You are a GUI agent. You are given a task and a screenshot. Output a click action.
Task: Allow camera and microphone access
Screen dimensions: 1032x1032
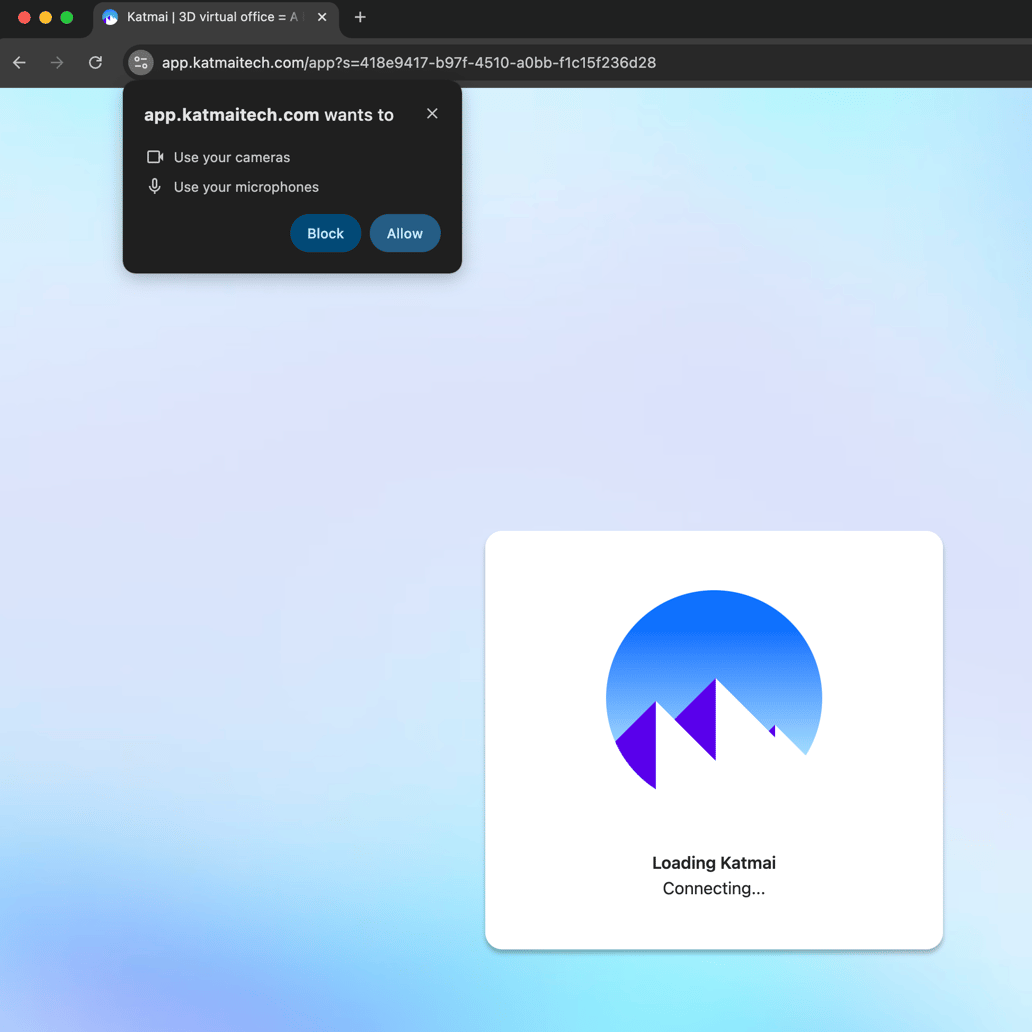[404, 232]
